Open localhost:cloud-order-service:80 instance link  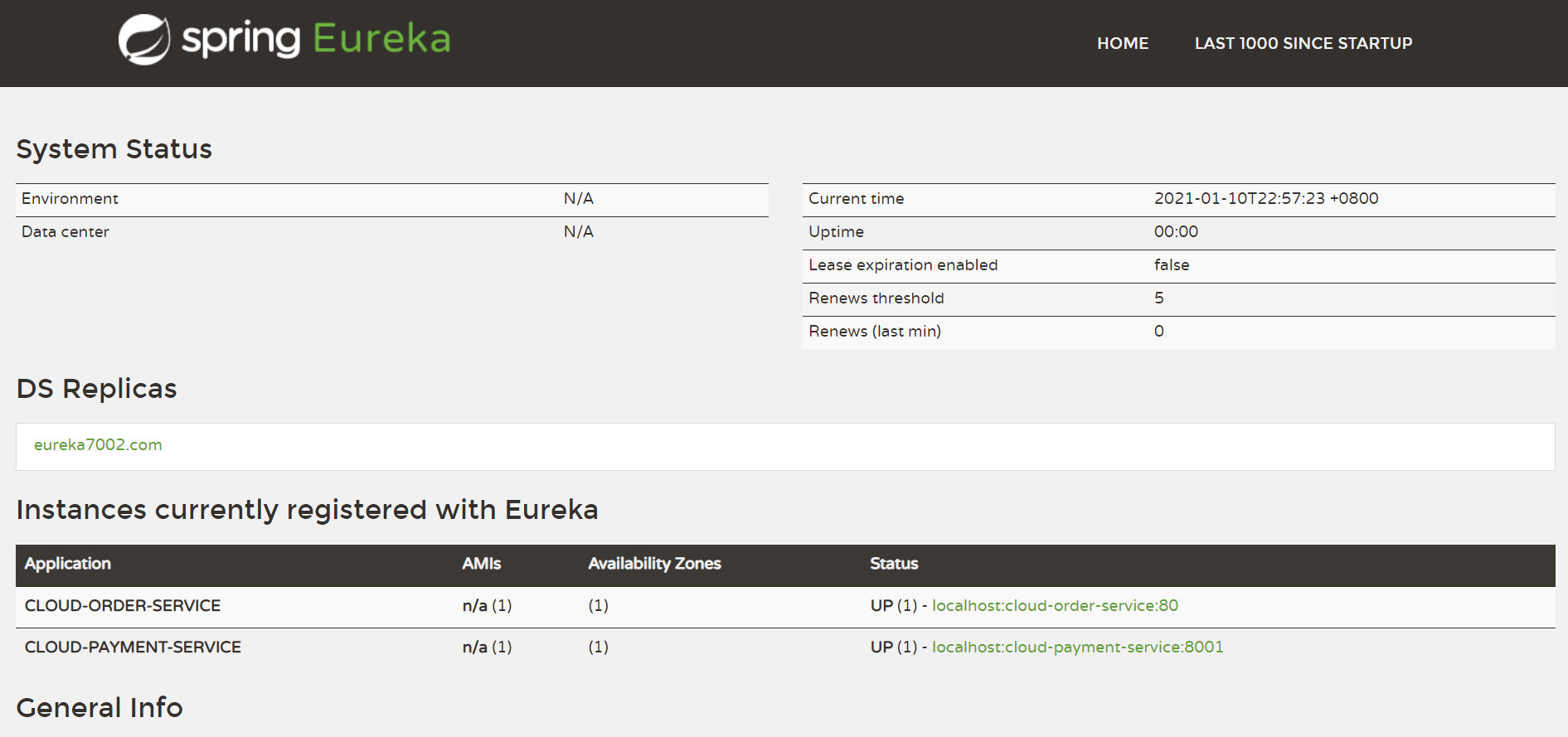(x=1055, y=606)
